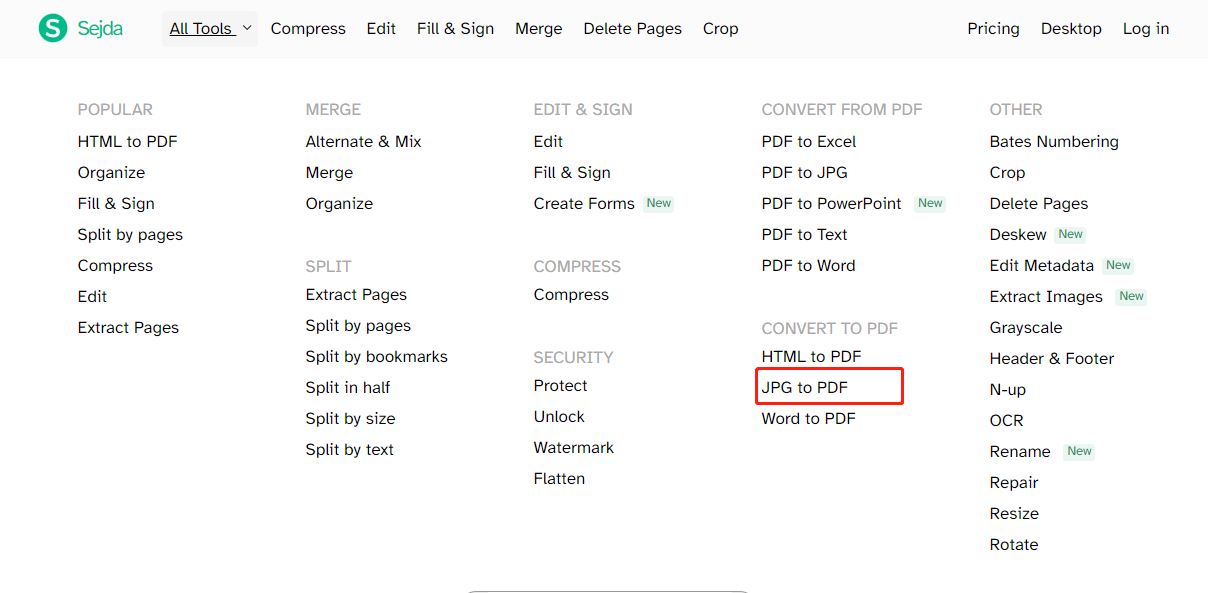Open Split in half tool
The width and height of the screenshot is (1208, 593).
click(348, 388)
